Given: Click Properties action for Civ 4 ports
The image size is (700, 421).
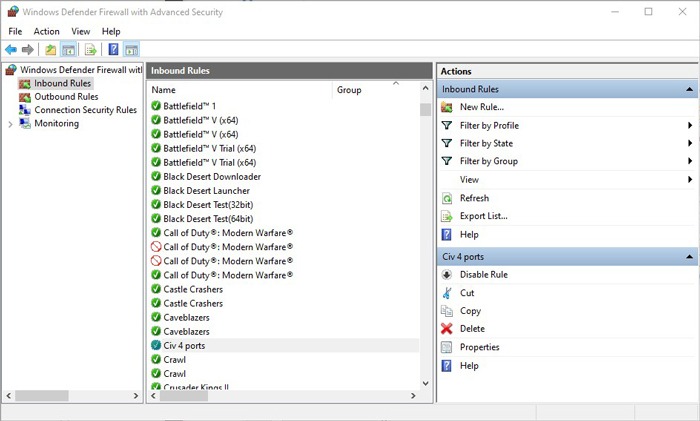Looking at the screenshot, I should (479, 347).
